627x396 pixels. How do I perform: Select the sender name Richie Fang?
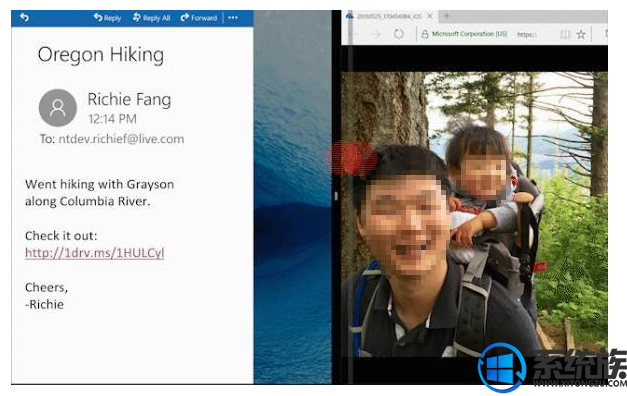(x=129, y=99)
